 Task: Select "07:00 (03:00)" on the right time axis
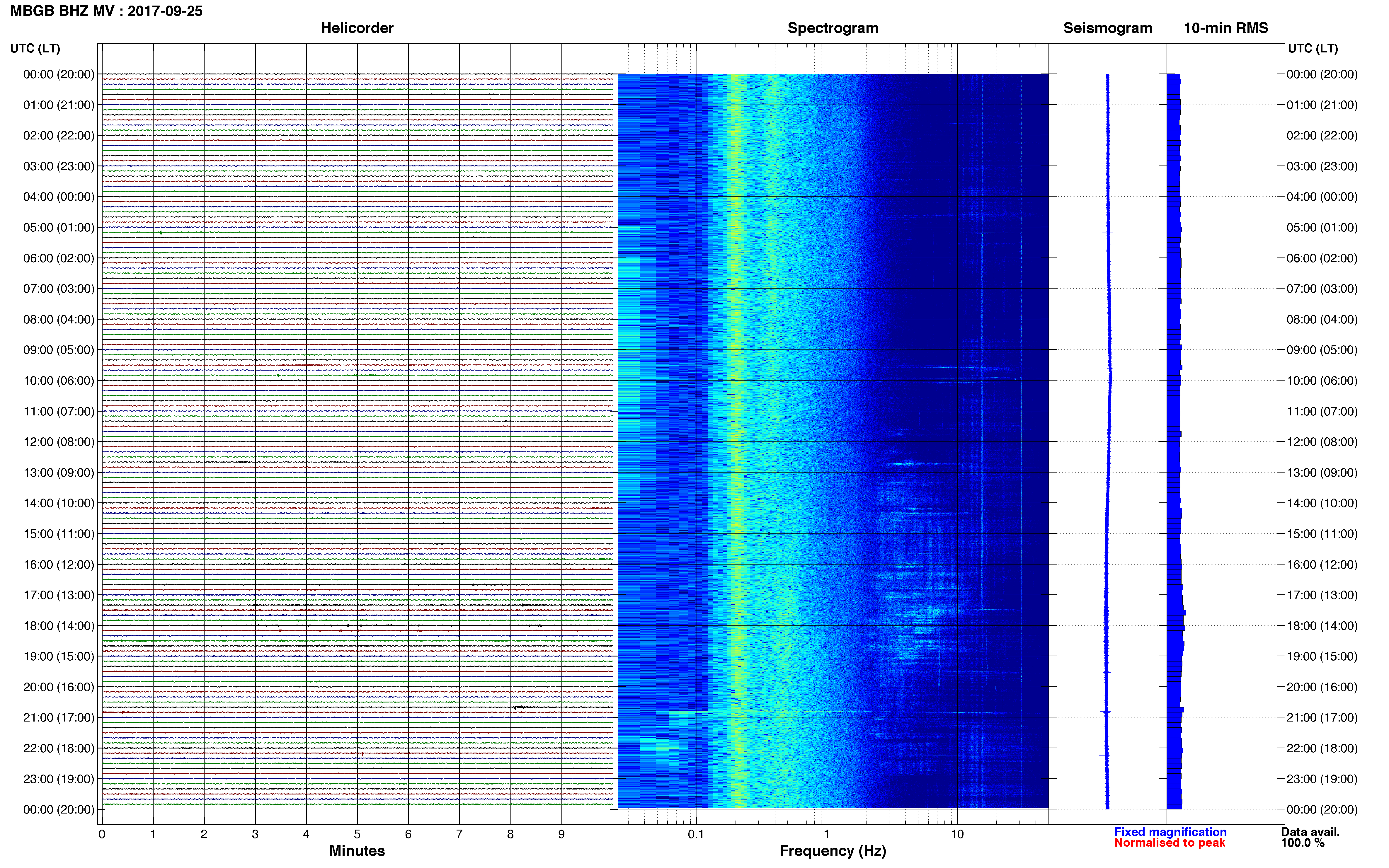click(1322, 289)
